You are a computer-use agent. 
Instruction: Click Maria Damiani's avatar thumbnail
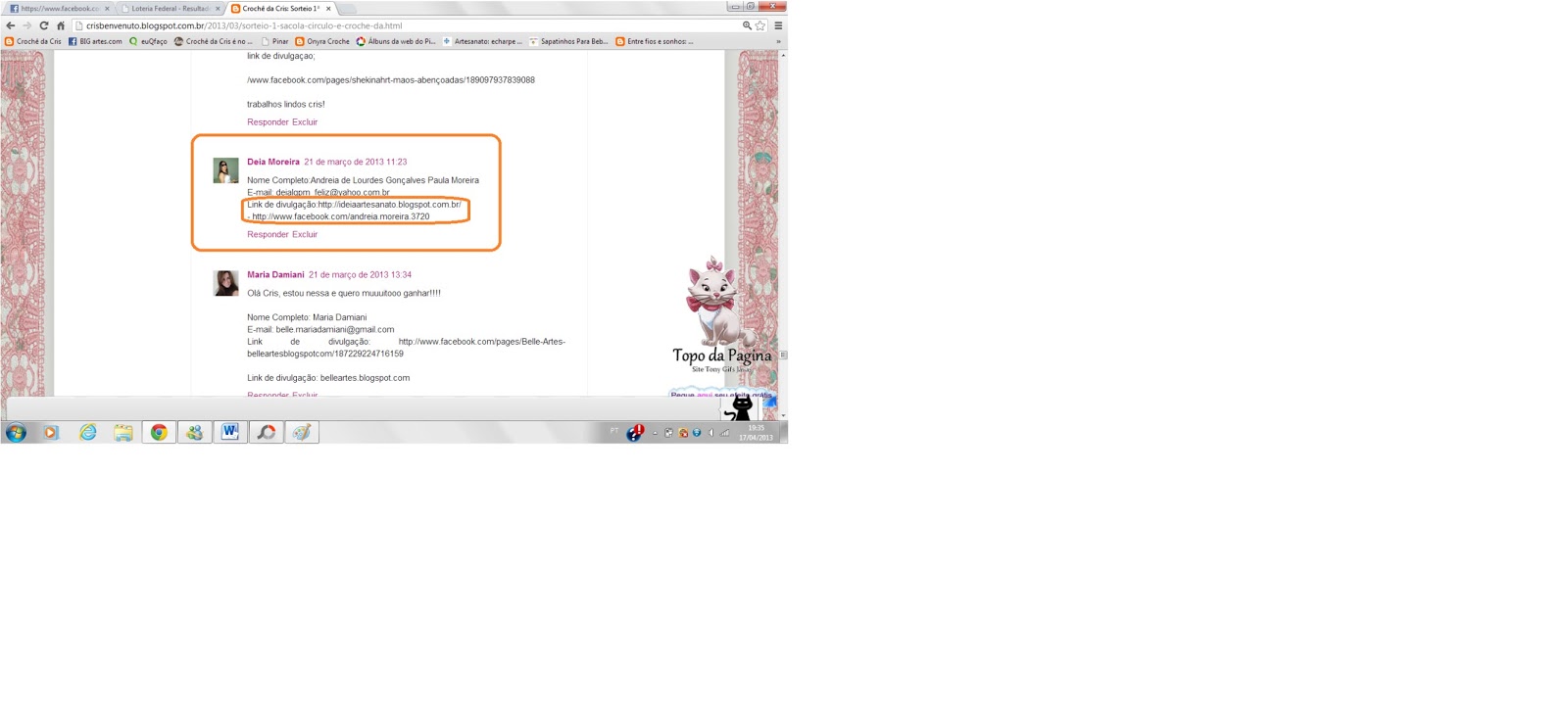226,283
